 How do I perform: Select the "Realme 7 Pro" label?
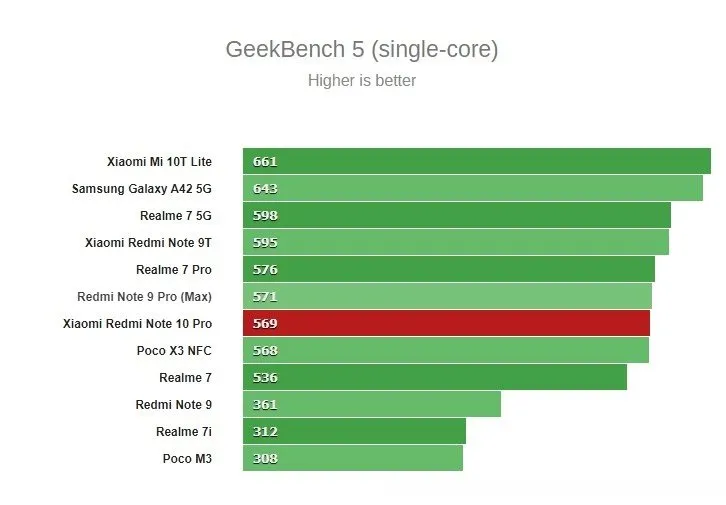click(174, 269)
